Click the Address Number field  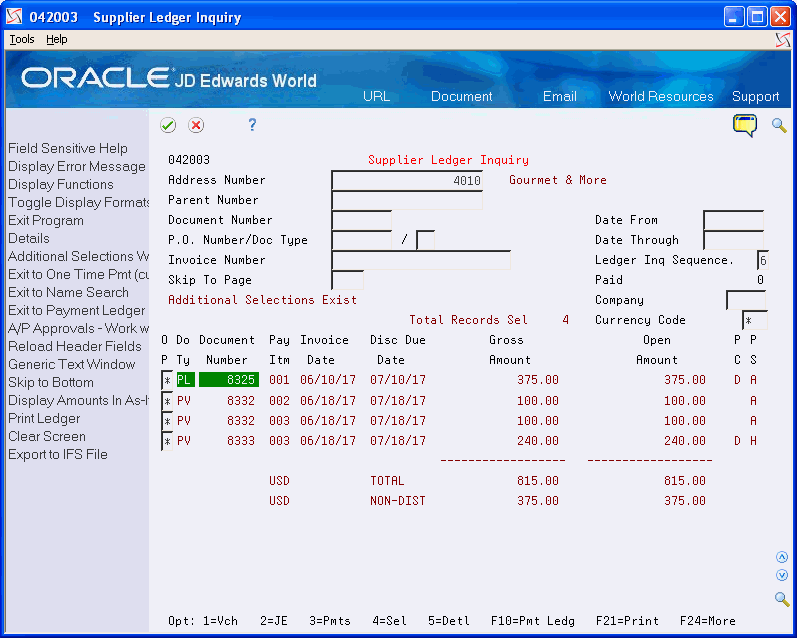tap(407, 180)
